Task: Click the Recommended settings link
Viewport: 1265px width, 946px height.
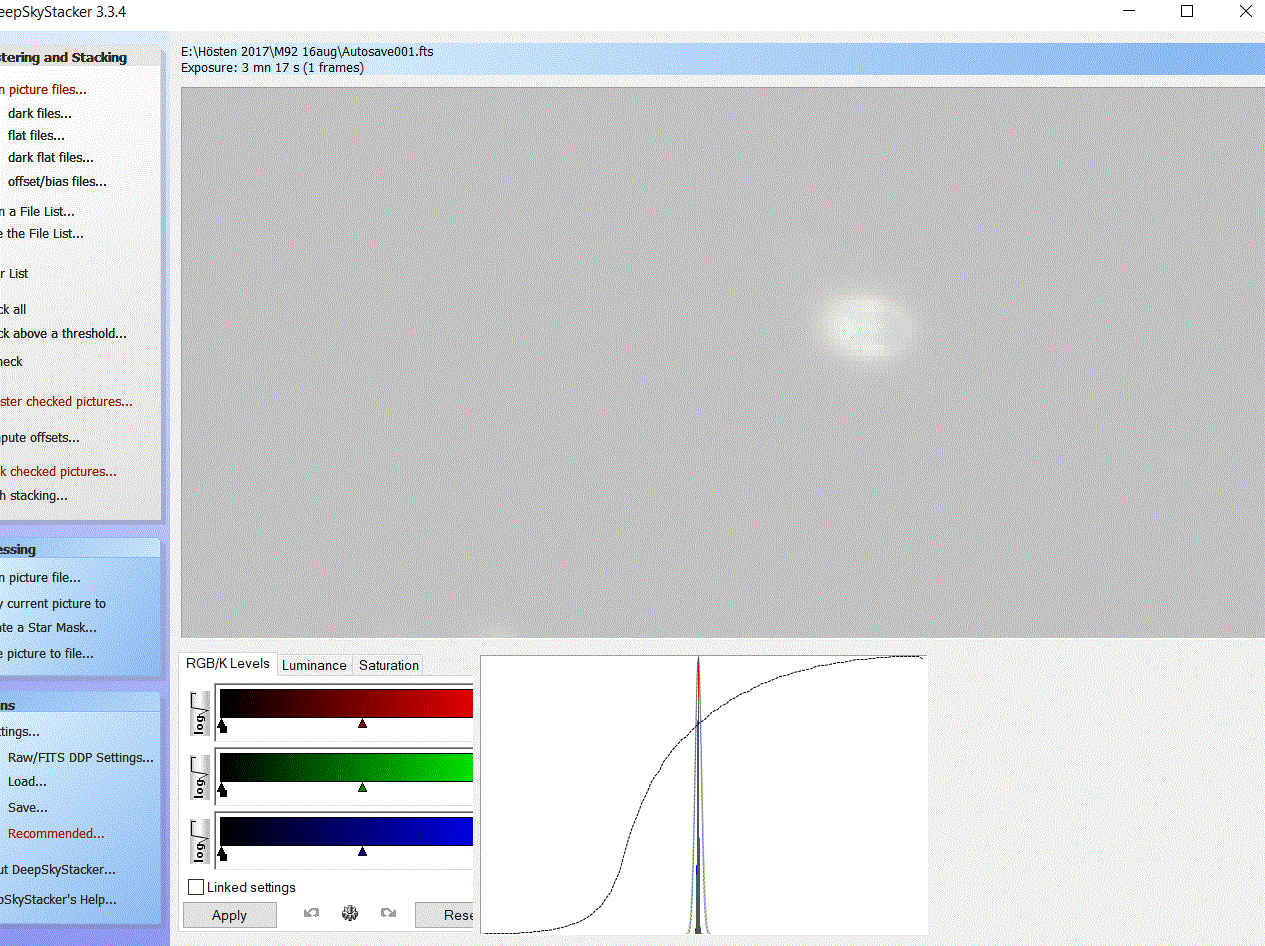Action: click(x=56, y=833)
